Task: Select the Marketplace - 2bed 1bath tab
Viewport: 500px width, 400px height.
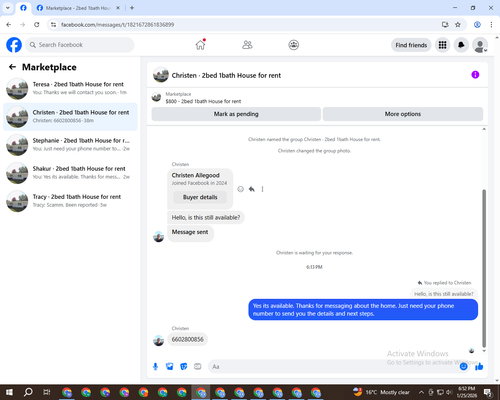Action: coord(78,8)
